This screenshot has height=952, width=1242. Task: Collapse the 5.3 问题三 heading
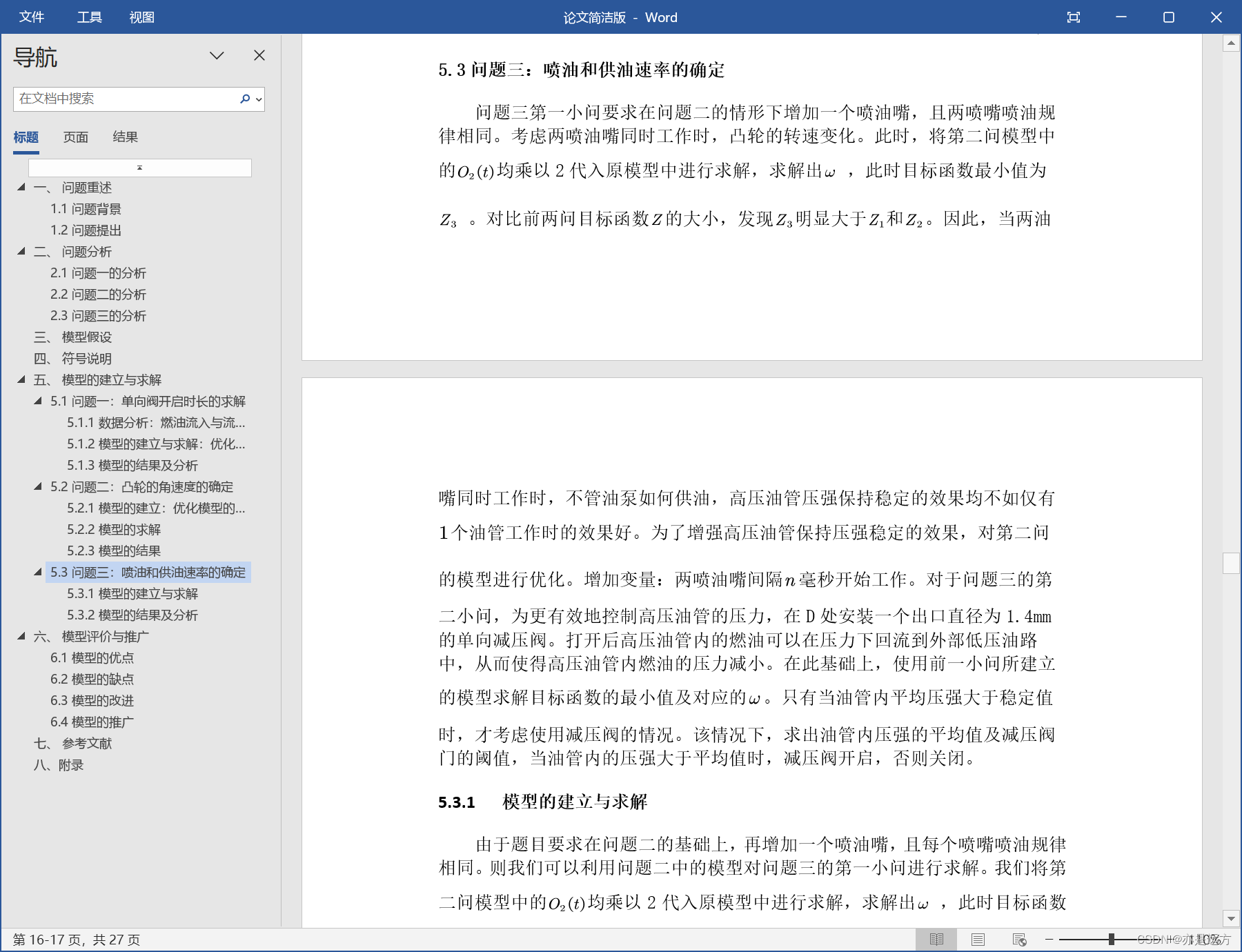point(38,572)
